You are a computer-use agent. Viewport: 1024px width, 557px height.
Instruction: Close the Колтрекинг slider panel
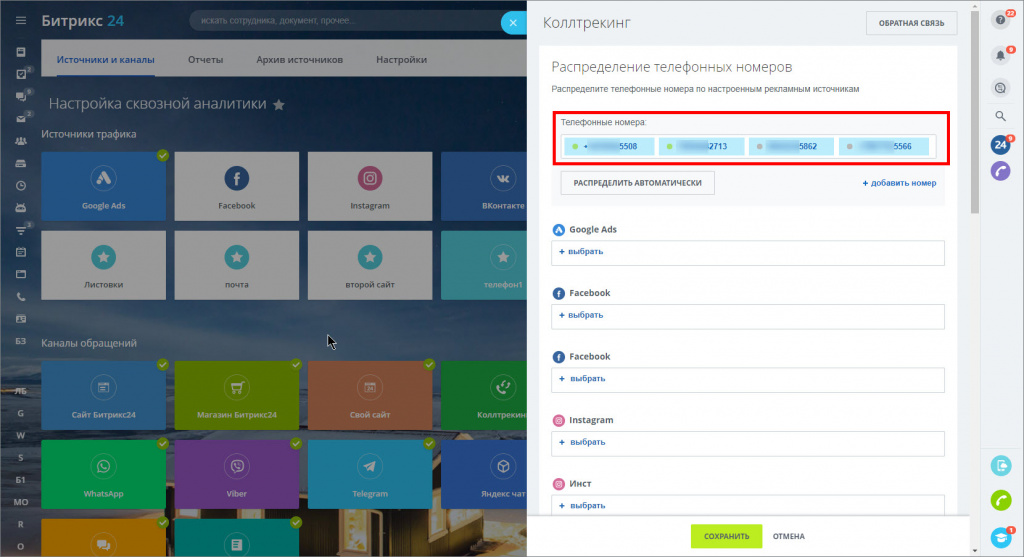513,23
